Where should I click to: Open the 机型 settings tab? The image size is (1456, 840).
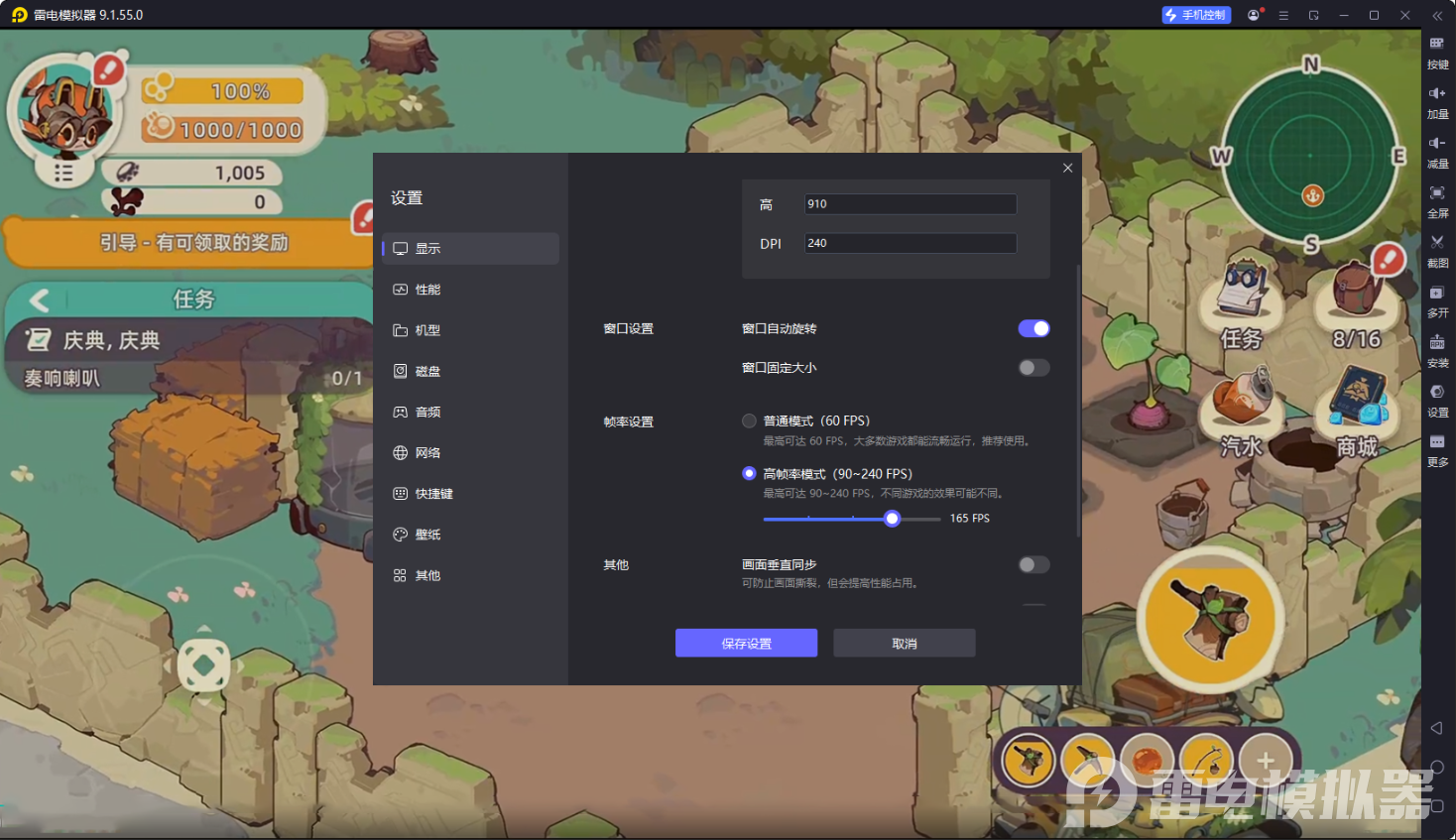click(470, 330)
